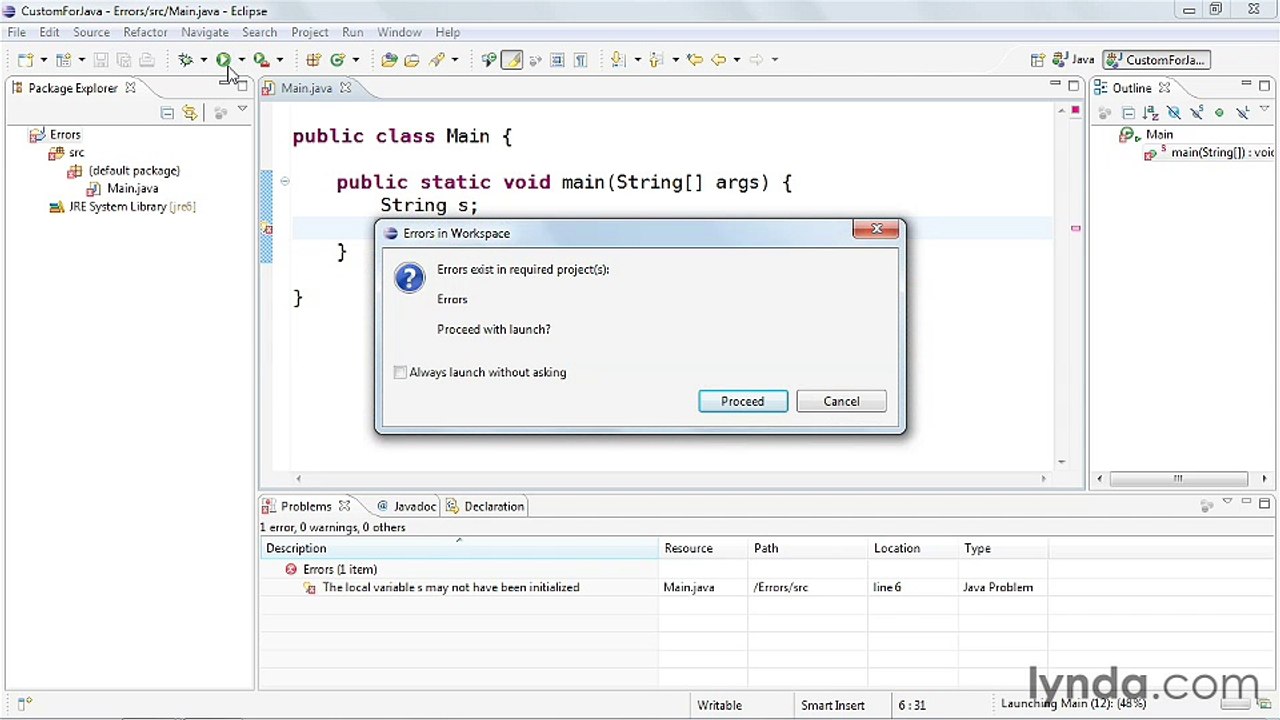
Task: Maximize the Main.java editor area
Action: [x=1074, y=86]
